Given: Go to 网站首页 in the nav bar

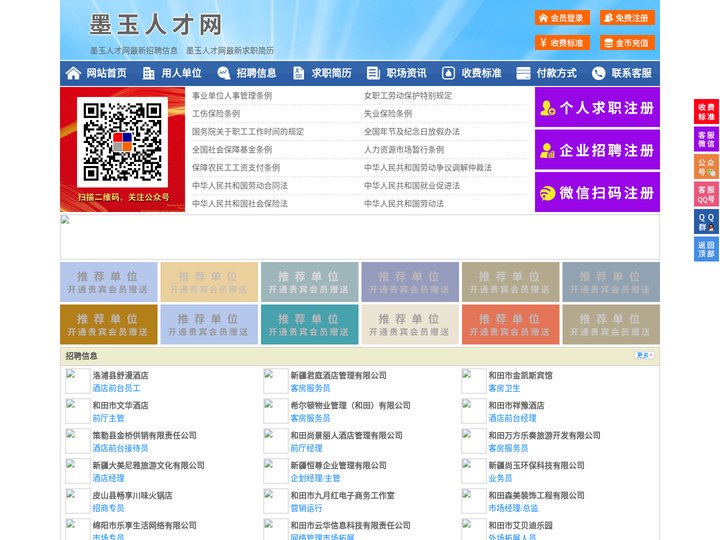Looking at the screenshot, I should [x=107, y=73].
